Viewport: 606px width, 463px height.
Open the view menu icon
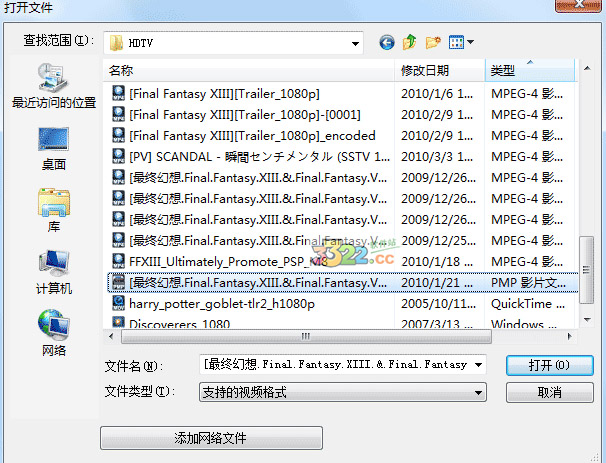456,42
